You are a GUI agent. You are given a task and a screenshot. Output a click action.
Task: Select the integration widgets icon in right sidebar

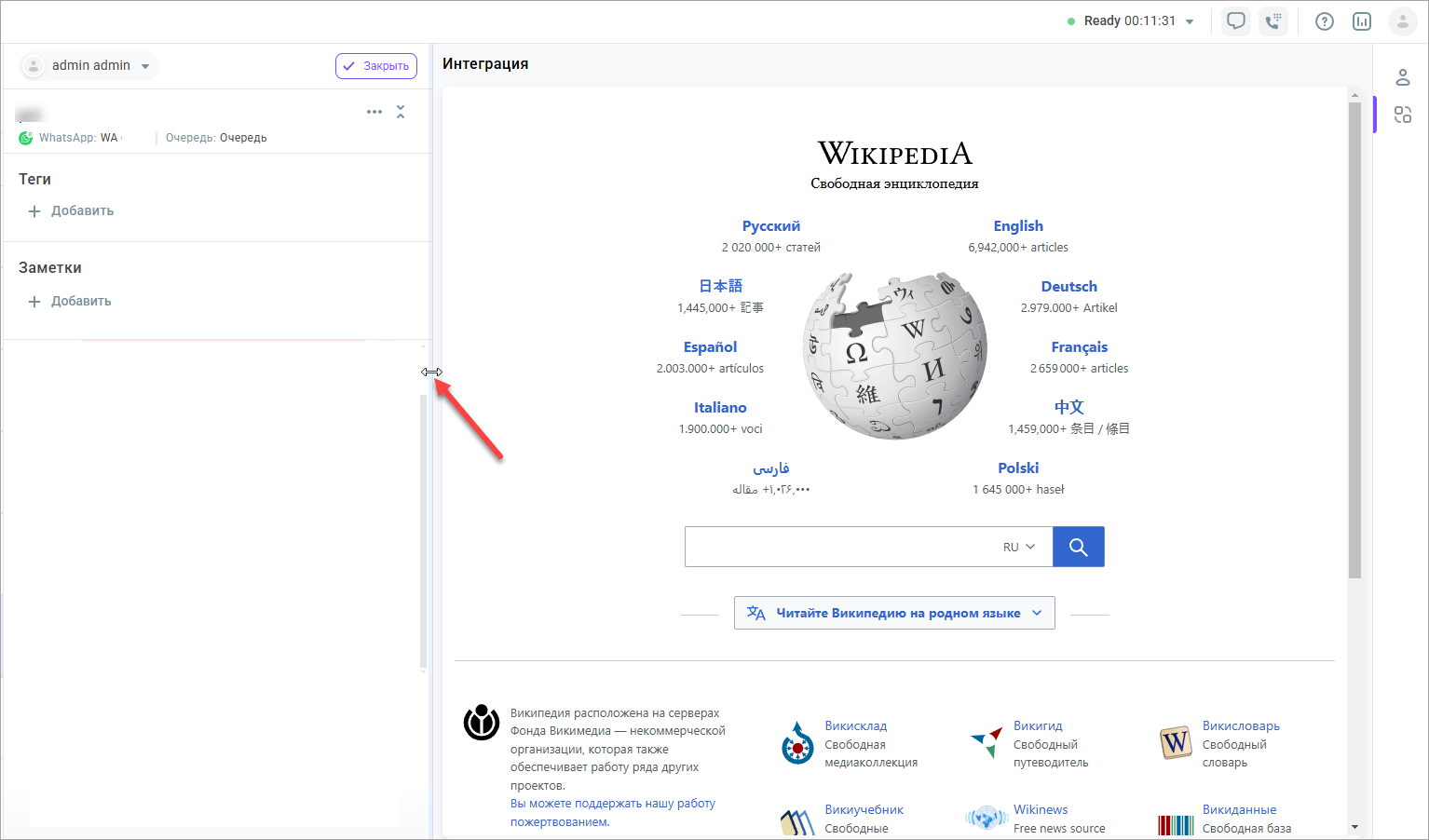tap(1403, 115)
